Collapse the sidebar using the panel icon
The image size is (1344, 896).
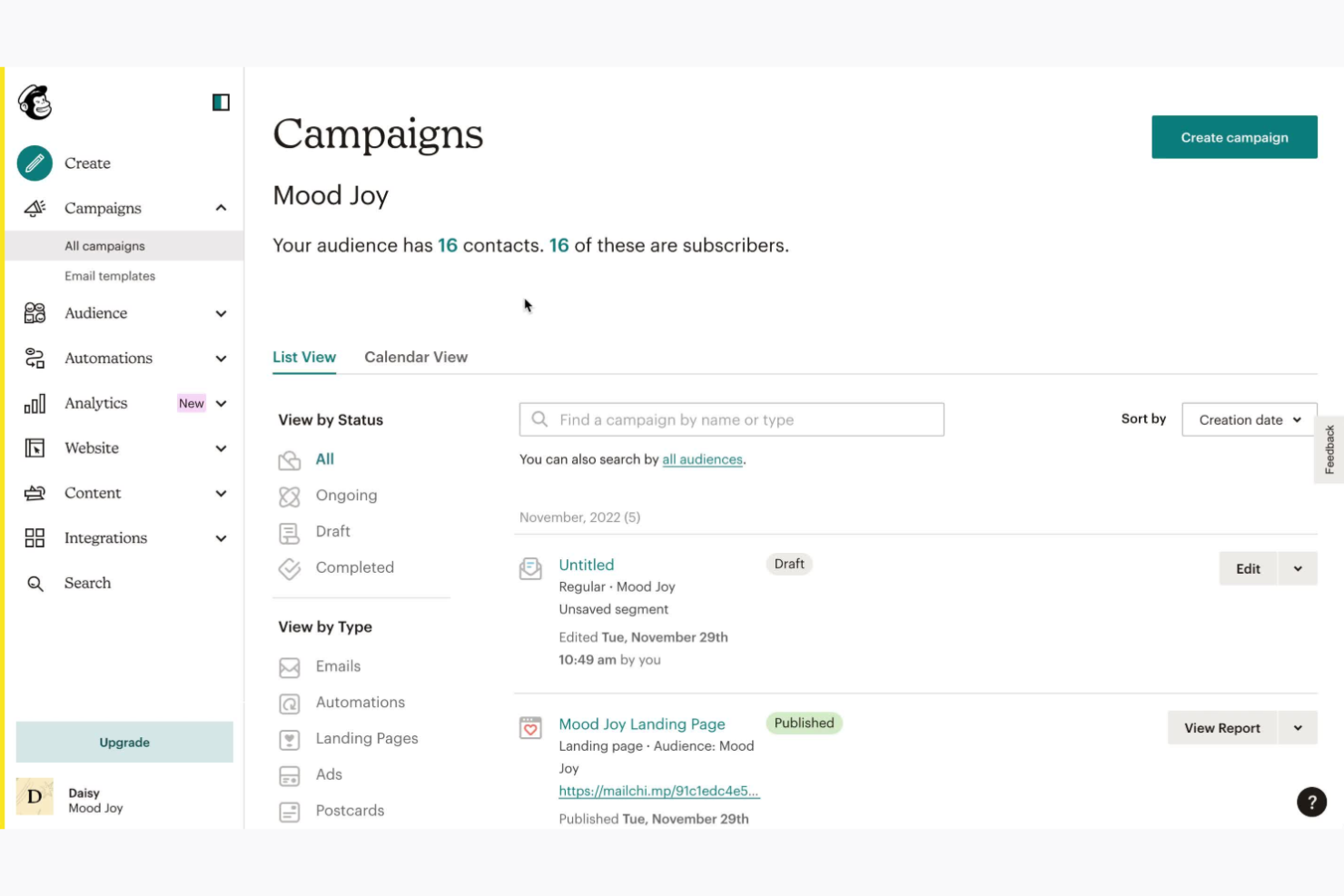click(x=220, y=103)
